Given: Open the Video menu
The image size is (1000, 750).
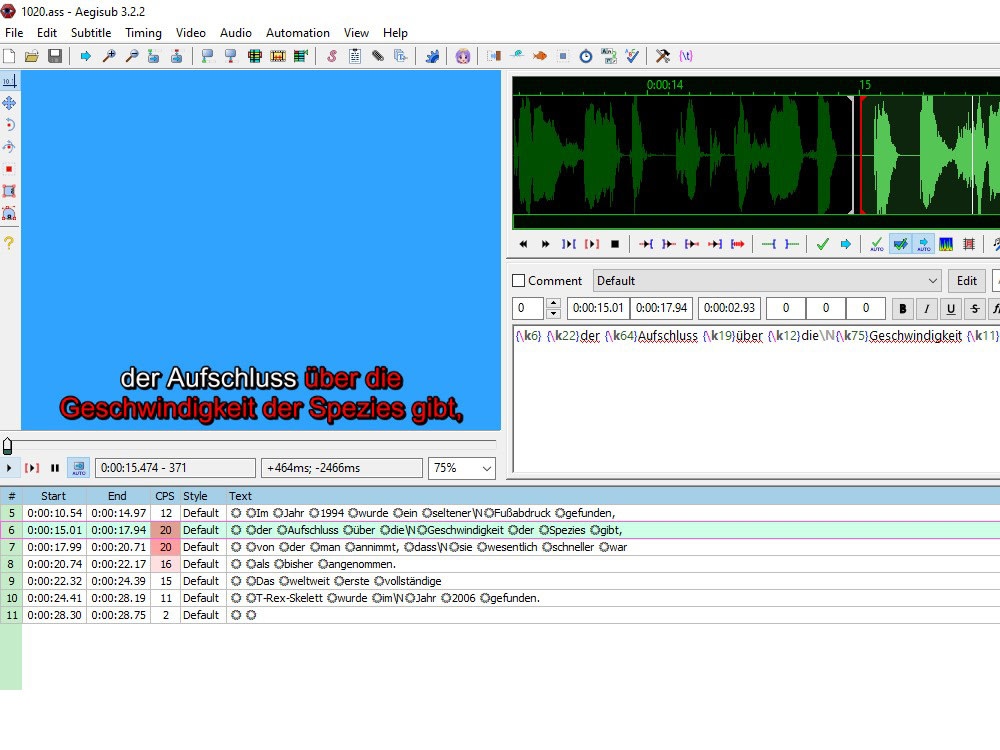Looking at the screenshot, I should coord(191,33).
